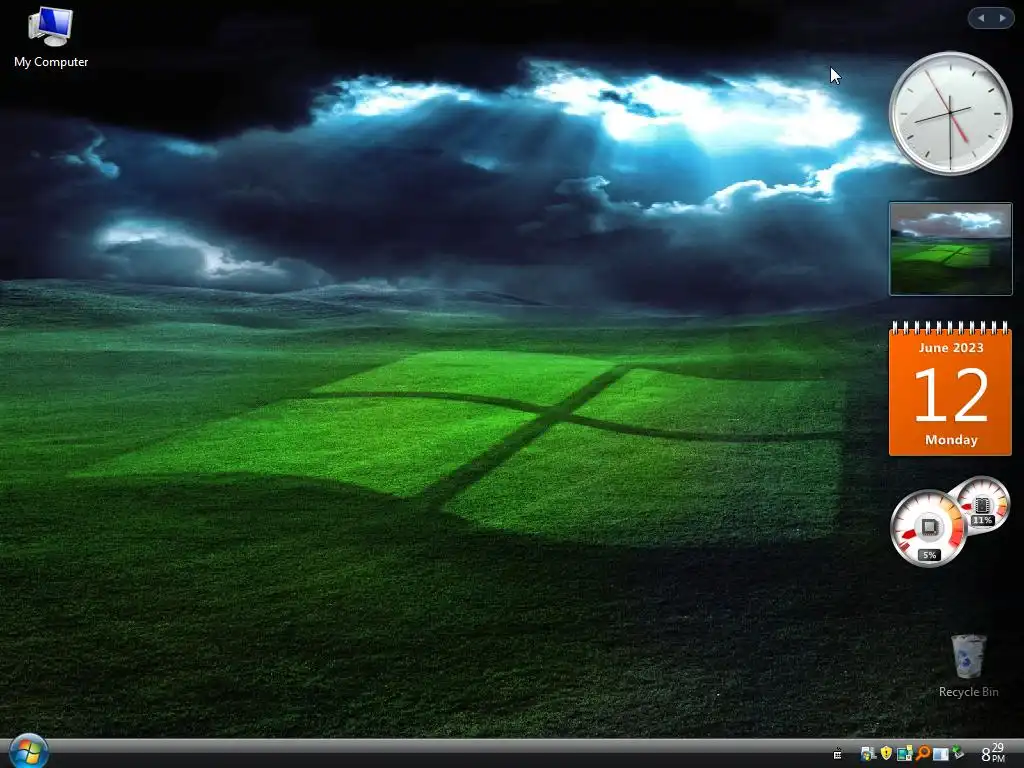Open the Start menu orb
The width and height of the screenshot is (1024, 768).
pos(29,752)
